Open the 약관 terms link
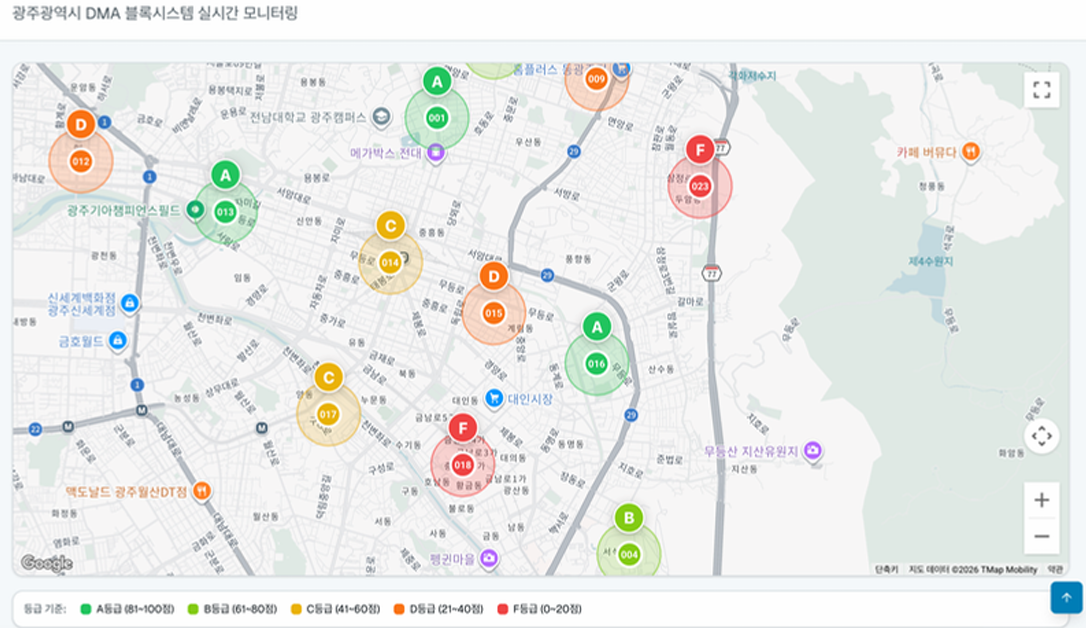The image size is (1086, 628). pyautogui.click(x=1054, y=569)
